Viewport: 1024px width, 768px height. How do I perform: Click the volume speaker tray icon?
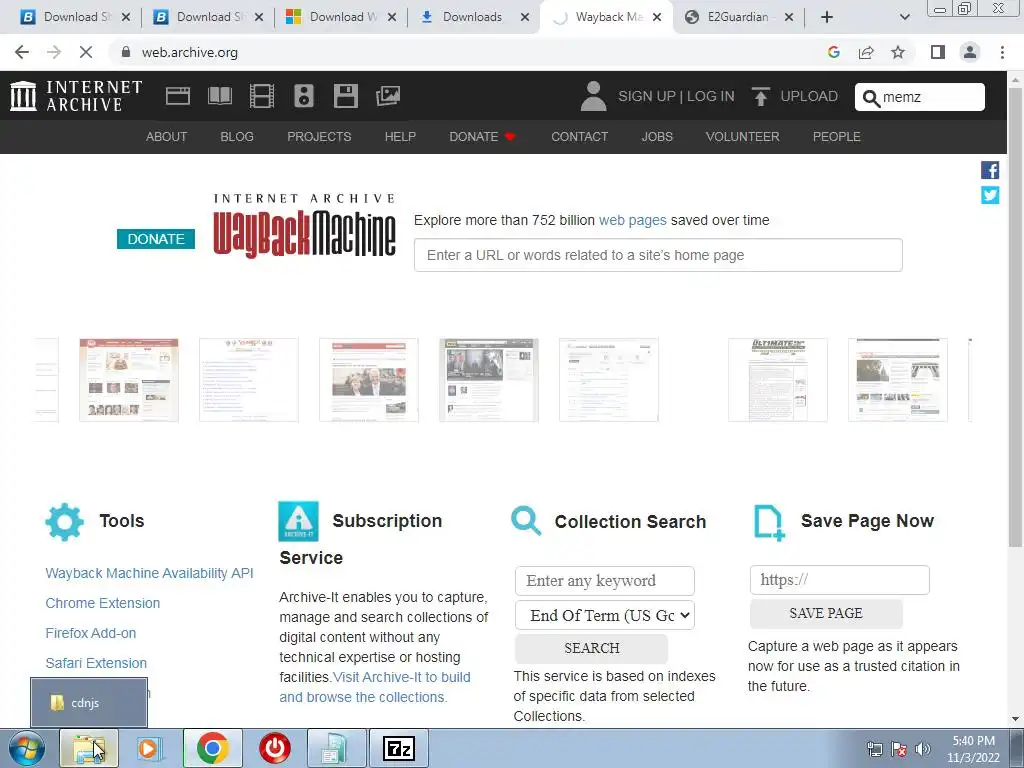coord(923,749)
